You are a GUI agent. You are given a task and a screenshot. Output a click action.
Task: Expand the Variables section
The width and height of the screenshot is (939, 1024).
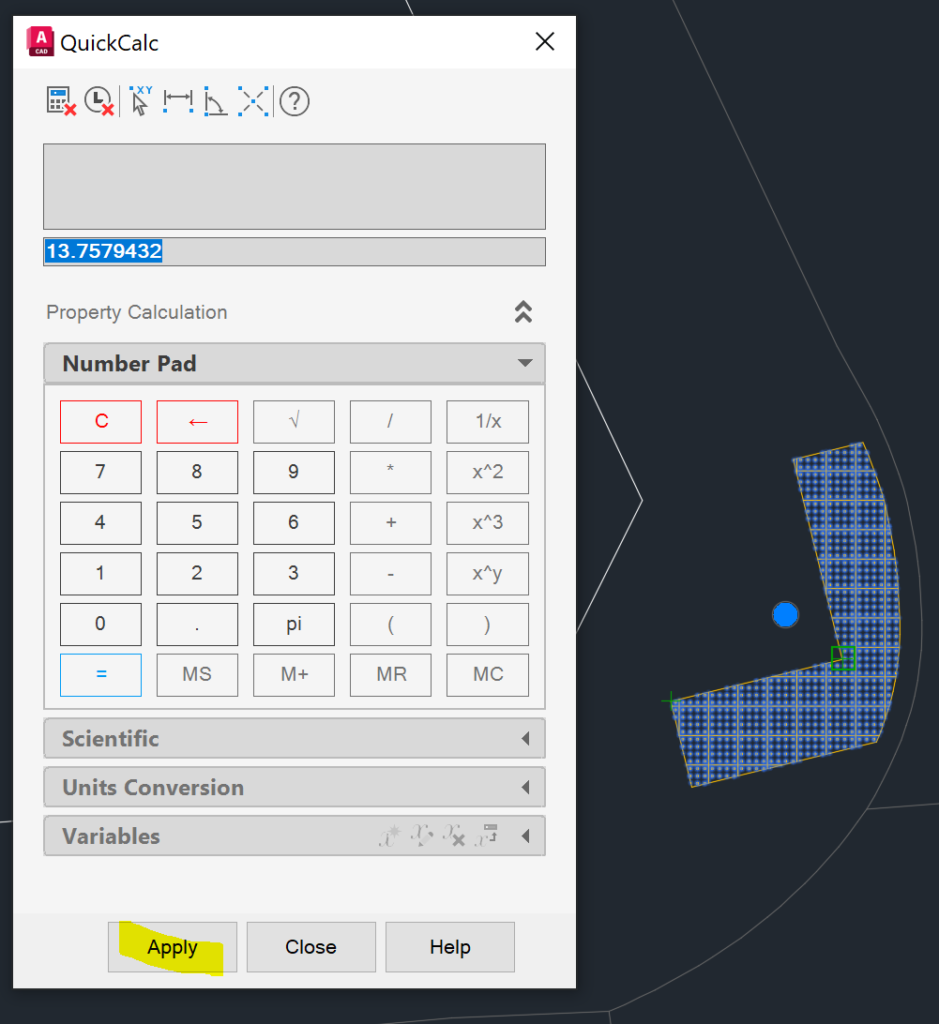(294, 836)
